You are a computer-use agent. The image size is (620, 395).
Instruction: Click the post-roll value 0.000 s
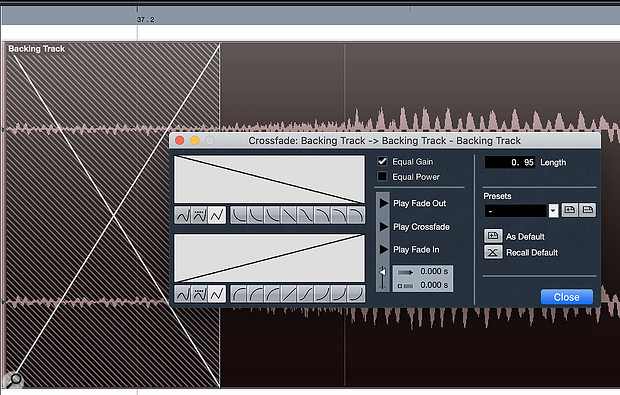434,285
